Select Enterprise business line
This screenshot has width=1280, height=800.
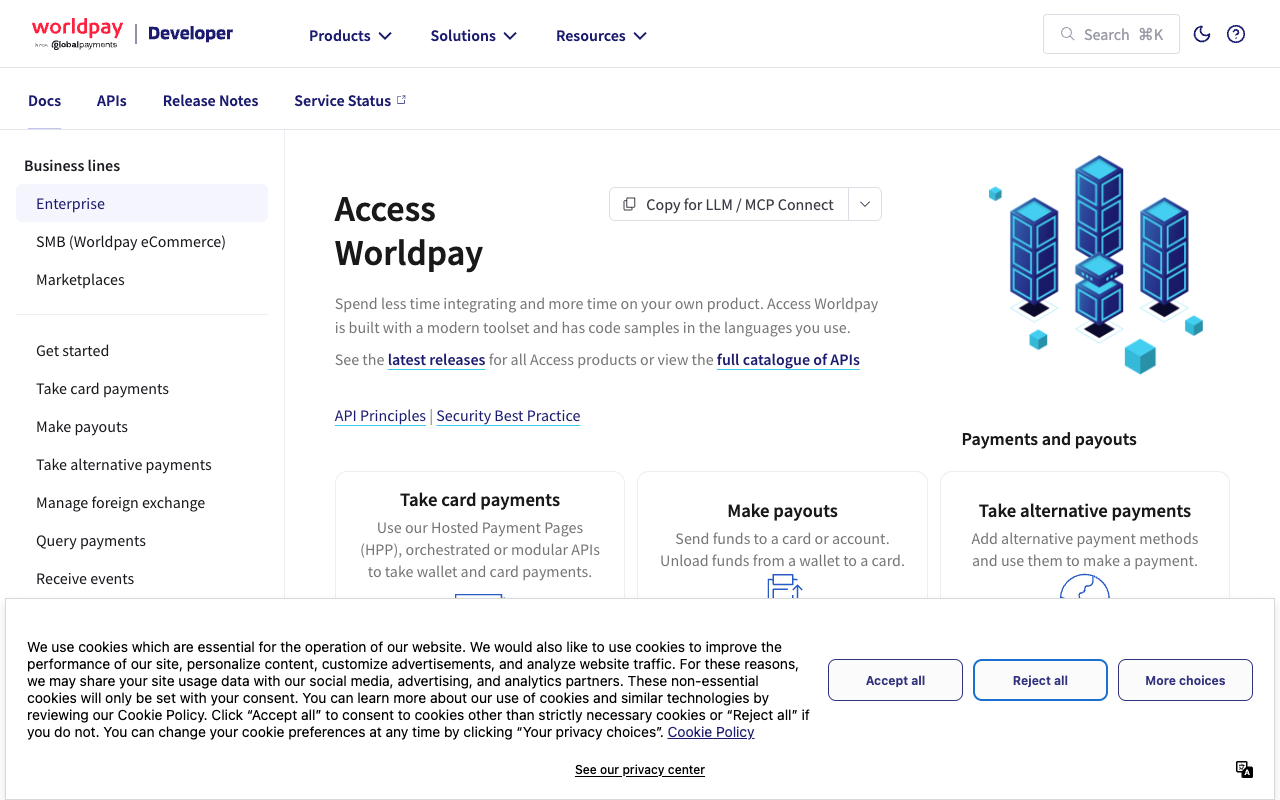(142, 203)
